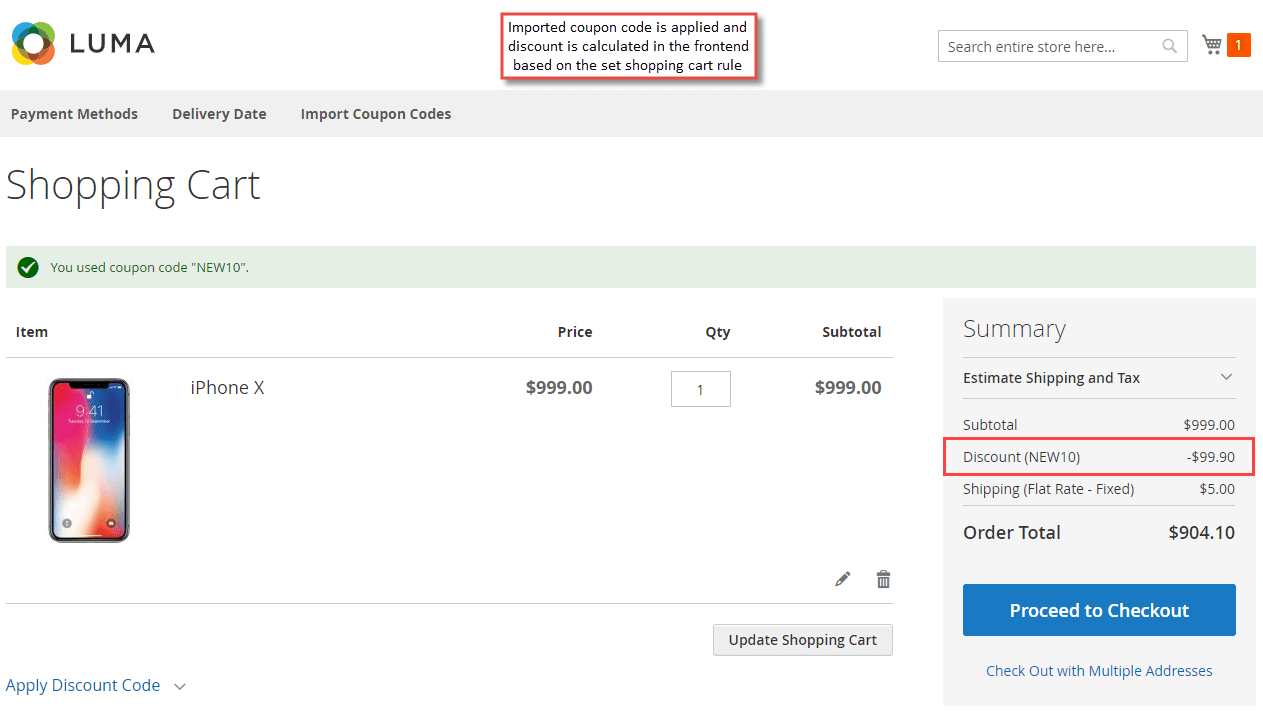Click the Shopping Cart page heading
Image resolution: width=1263 pixels, height=718 pixels.
pos(133,186)
